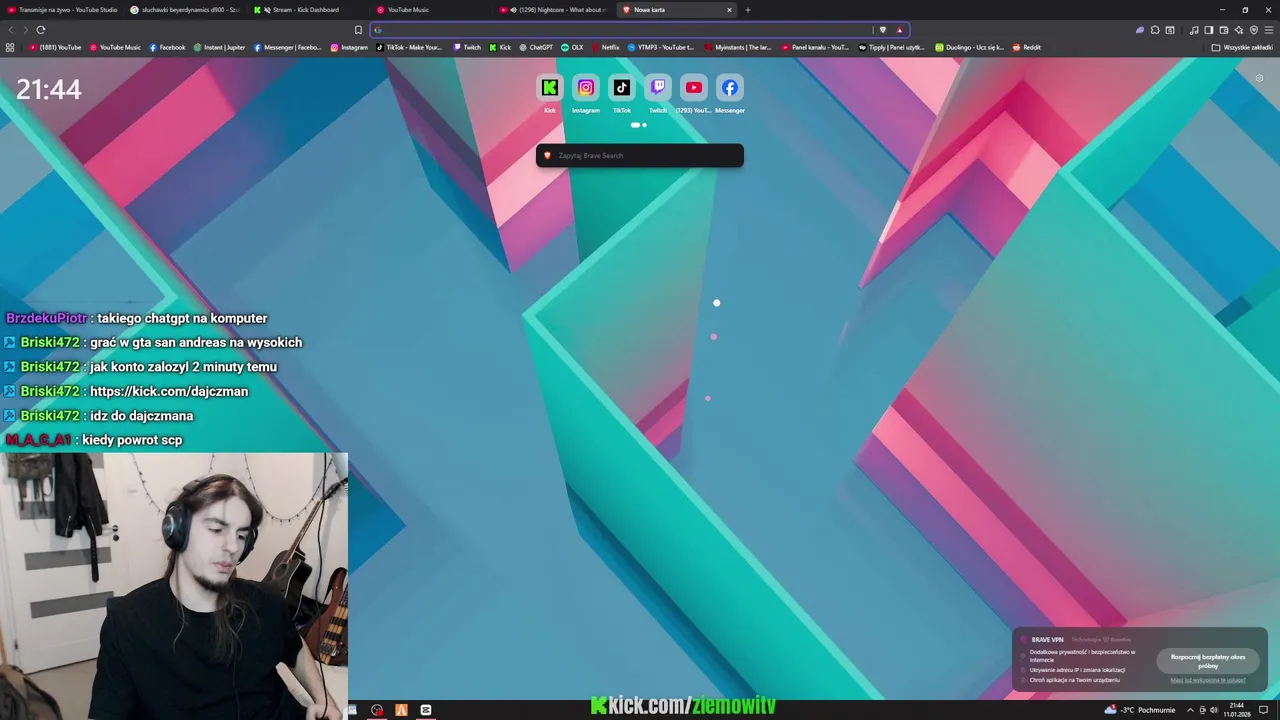Open the Twitch bookmark in bar
The height and width of the screenshot is (720, 1280).
467,47
